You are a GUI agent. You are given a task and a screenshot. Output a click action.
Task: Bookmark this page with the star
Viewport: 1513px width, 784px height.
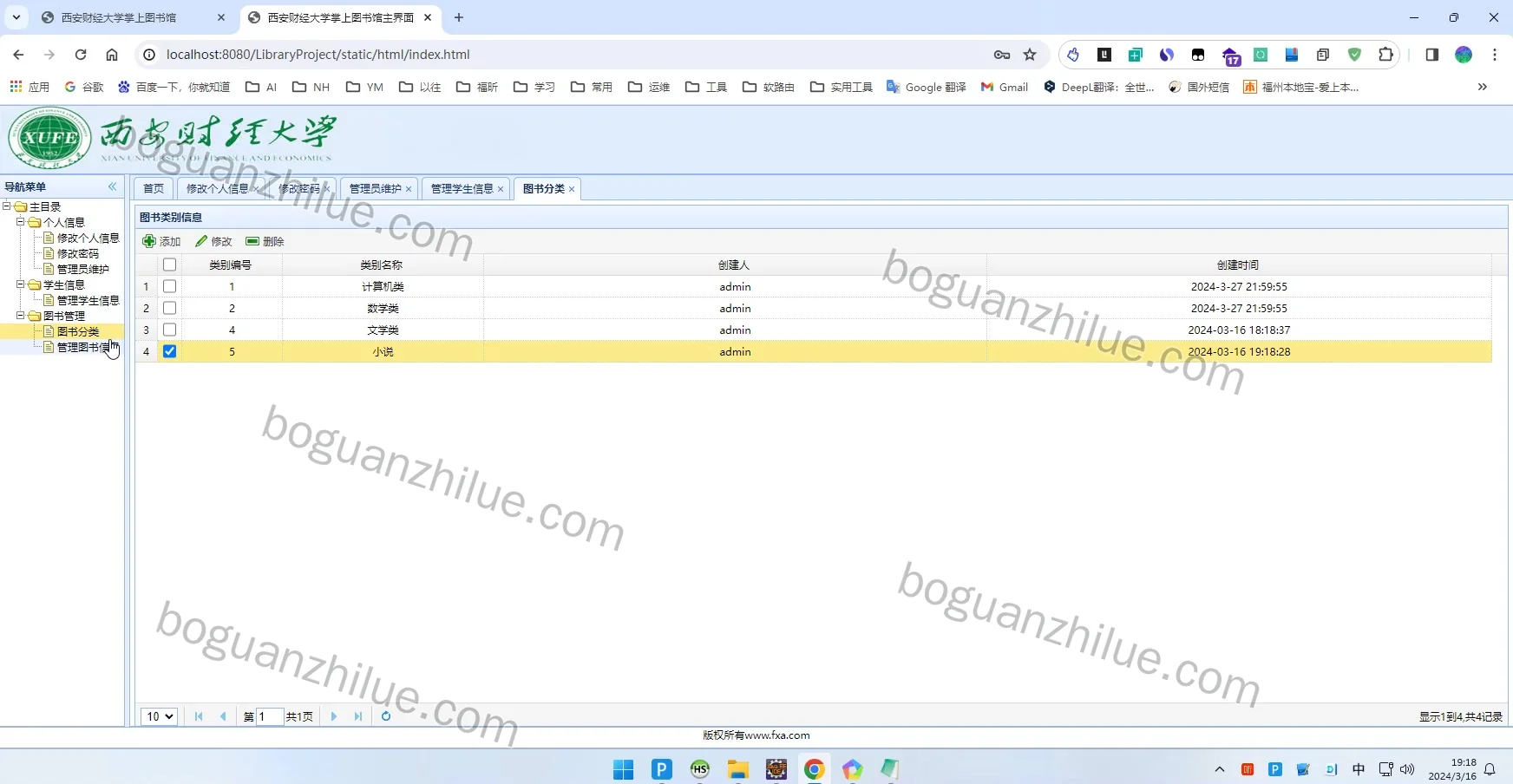[x=1030, y=55]
